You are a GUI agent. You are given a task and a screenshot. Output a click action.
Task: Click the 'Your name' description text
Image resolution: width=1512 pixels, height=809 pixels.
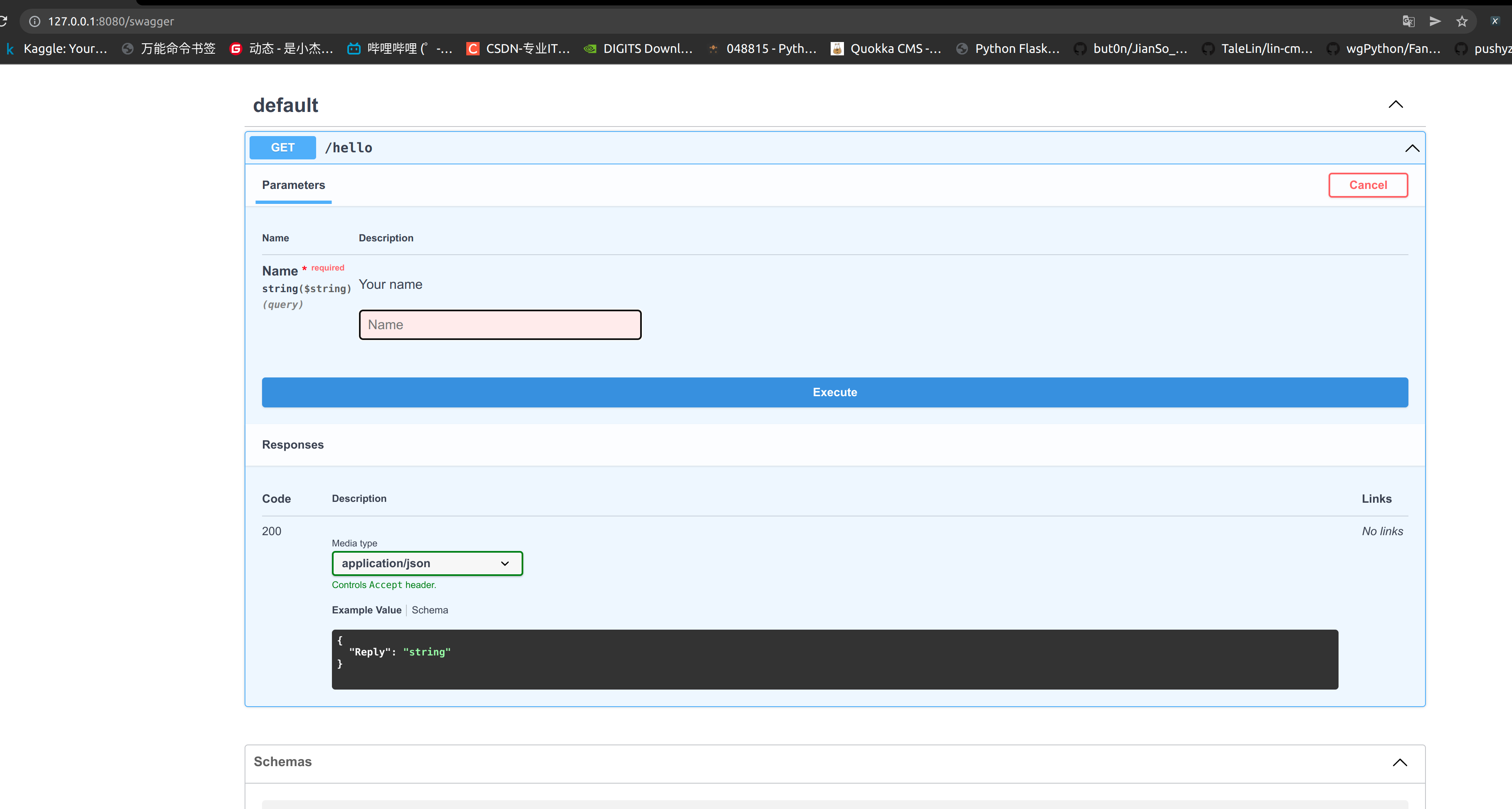(x=390, y=284)
